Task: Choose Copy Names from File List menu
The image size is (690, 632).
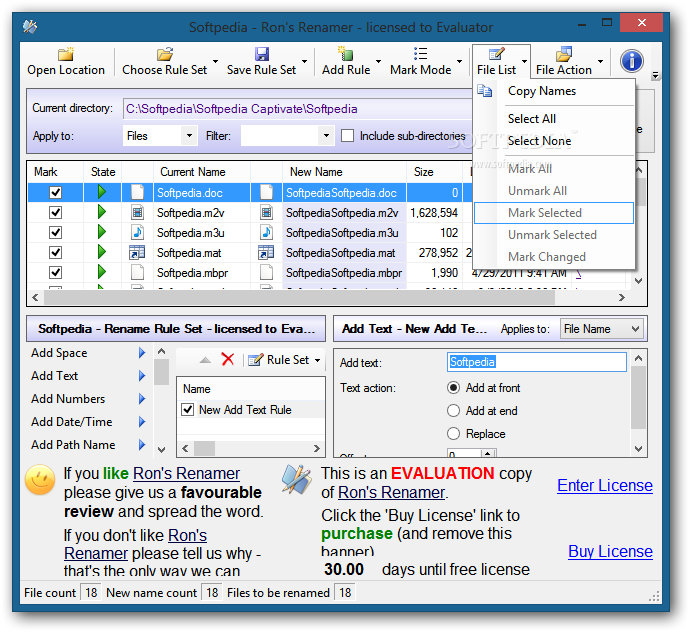Action: [554, 91]
